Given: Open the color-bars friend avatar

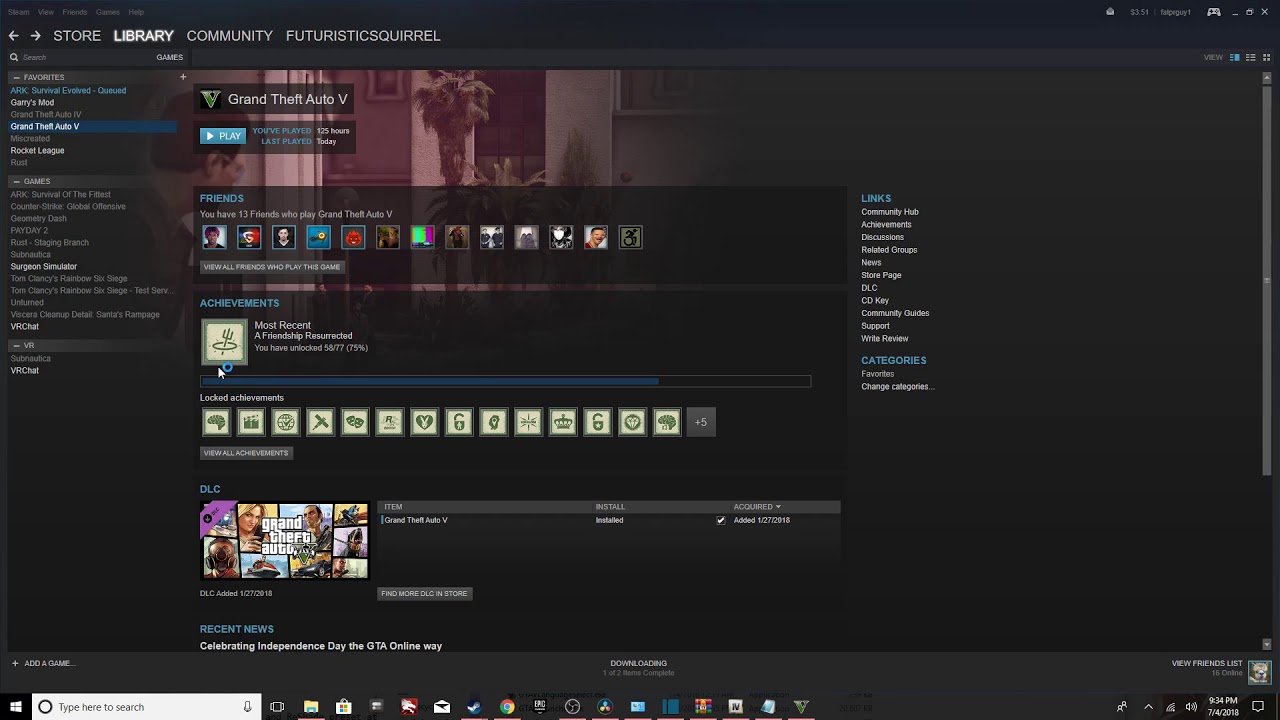Looking at the screenshot, I should (x=422, y=237).
